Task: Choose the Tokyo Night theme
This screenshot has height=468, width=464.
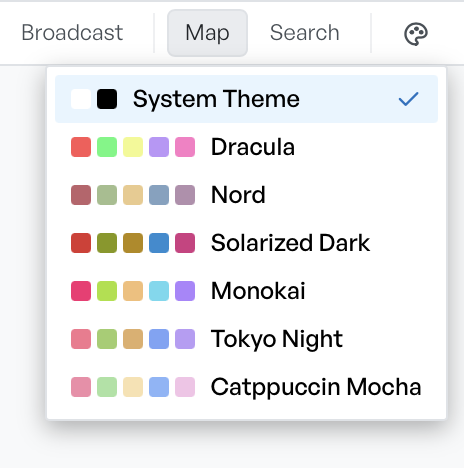Action: point(246,339)
